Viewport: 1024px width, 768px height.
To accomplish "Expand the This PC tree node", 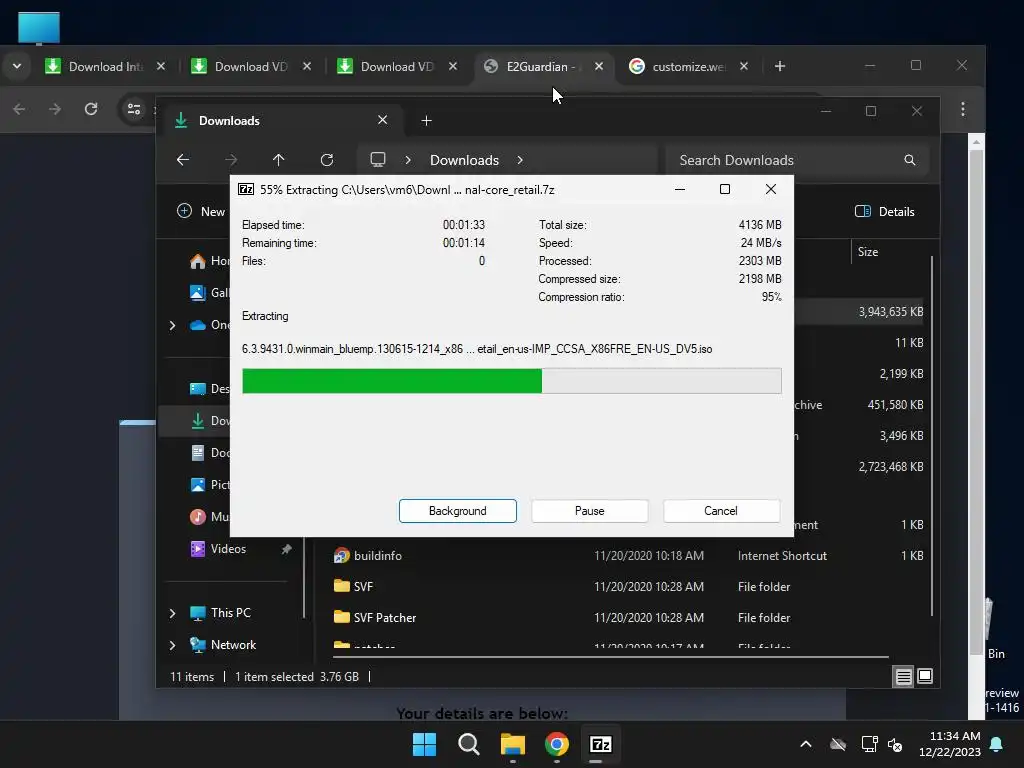I will [x=172, y=613].
